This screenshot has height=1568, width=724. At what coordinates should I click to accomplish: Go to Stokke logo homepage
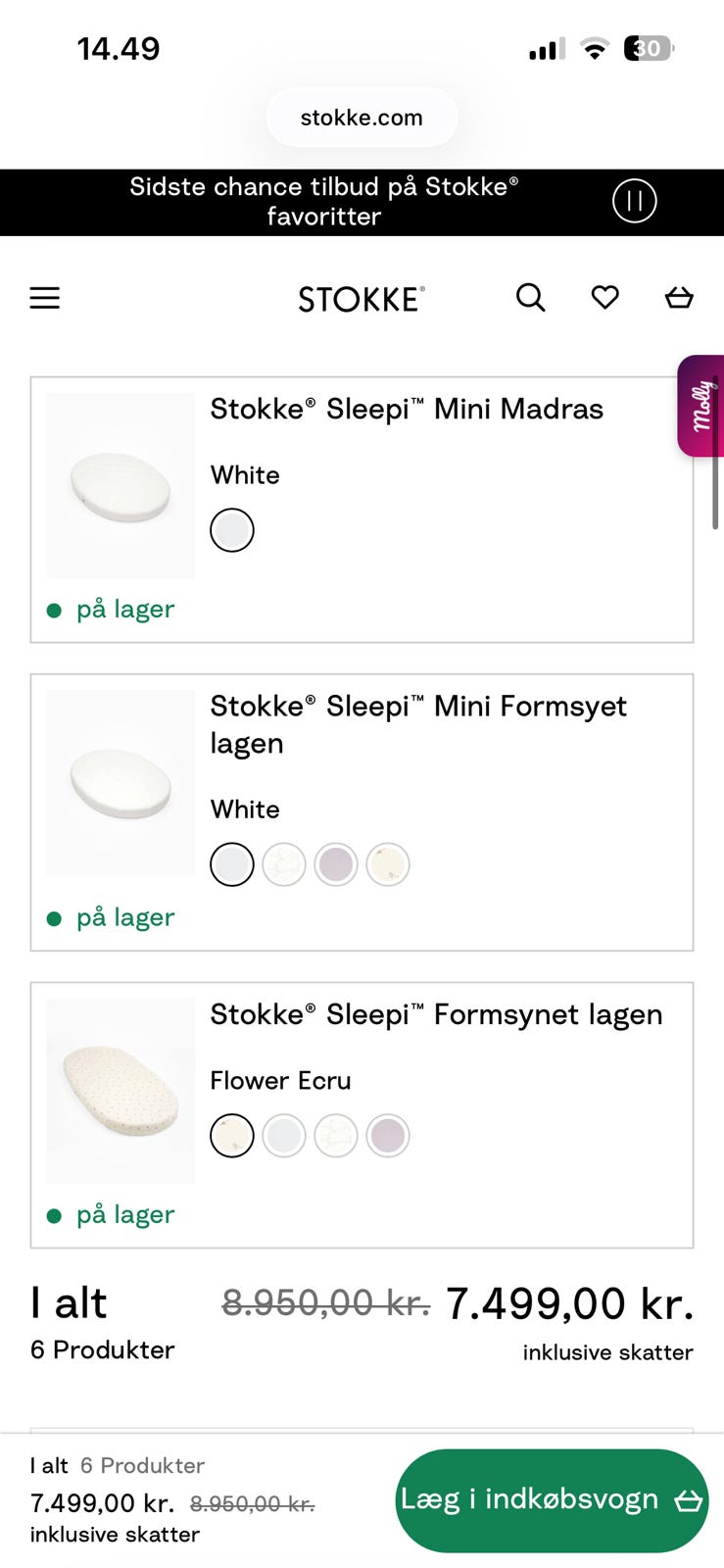pos(362,299)
